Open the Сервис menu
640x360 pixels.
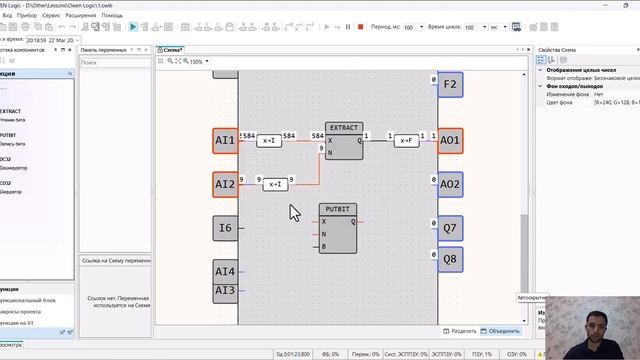(x=51, y=16)
